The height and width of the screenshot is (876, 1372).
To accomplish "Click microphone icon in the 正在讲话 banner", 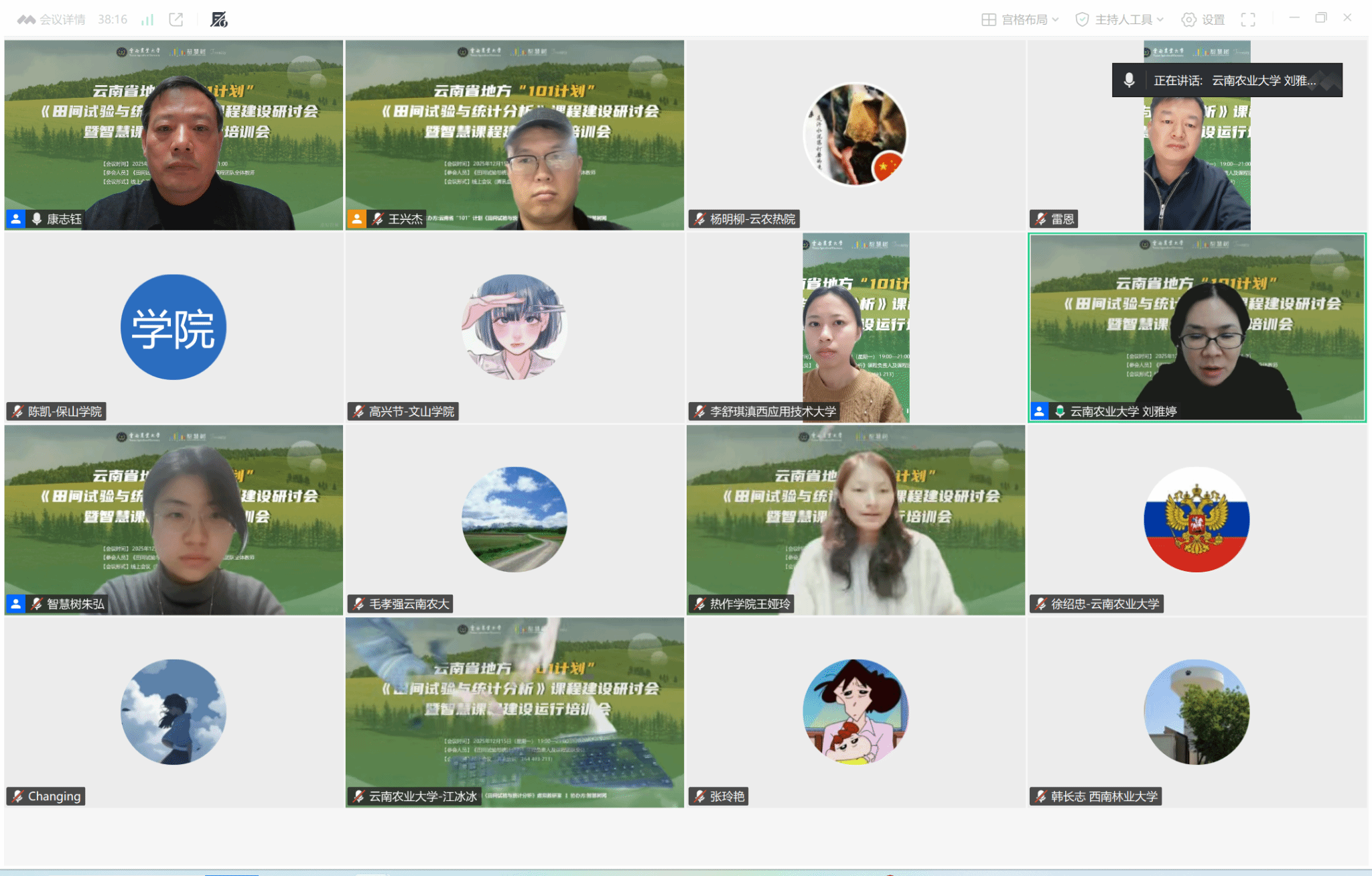I will tap(1129, 80).
